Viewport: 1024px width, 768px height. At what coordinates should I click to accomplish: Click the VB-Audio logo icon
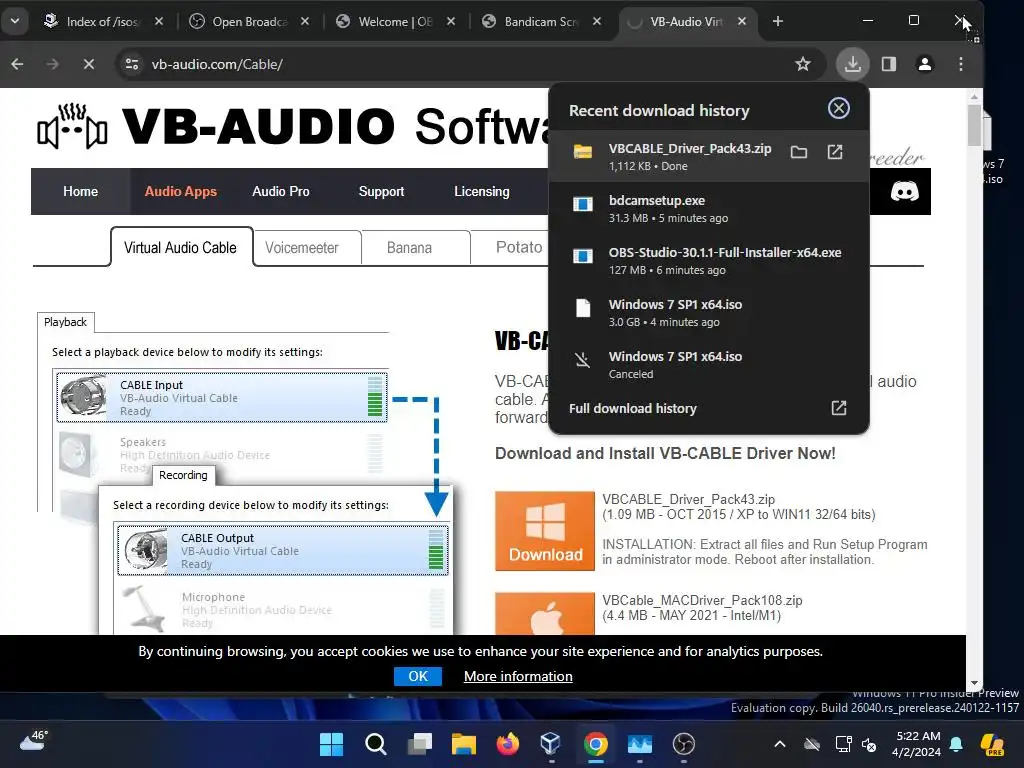(72, 125)
